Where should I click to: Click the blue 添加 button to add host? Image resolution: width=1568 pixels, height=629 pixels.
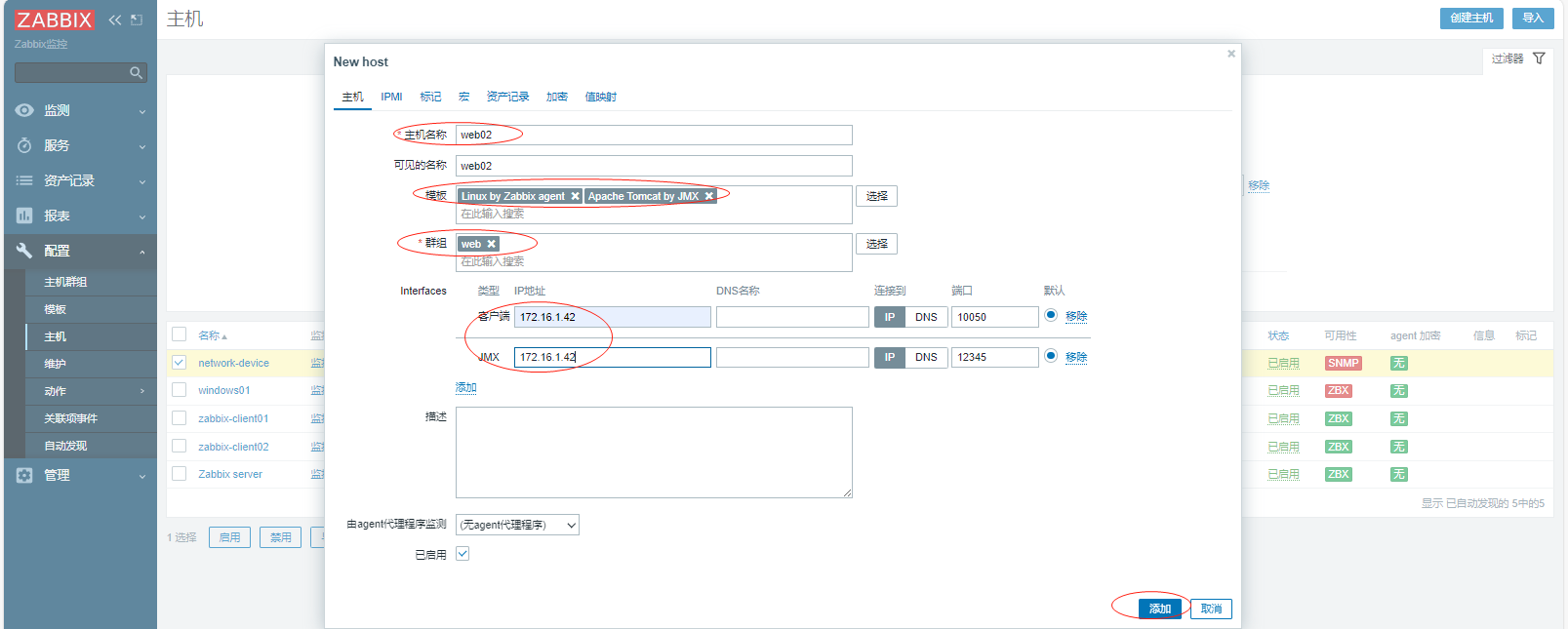[1159, 609]
